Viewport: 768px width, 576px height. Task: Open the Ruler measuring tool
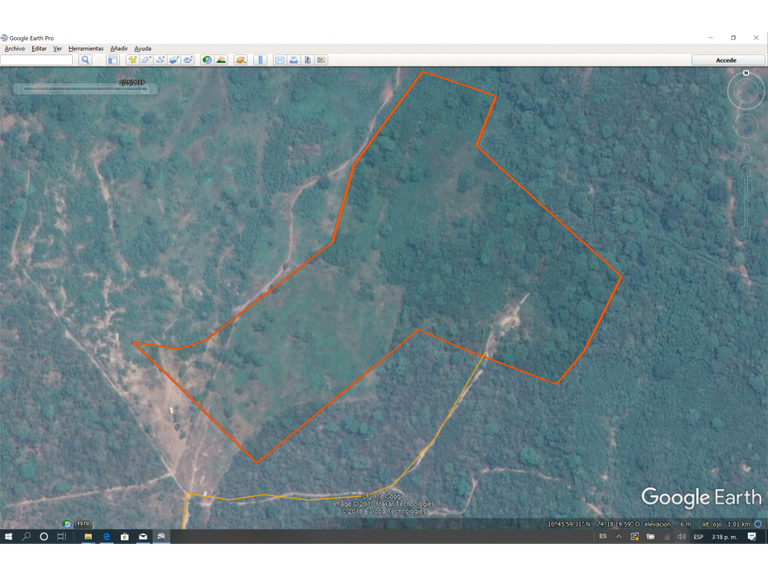coord(260,60)
